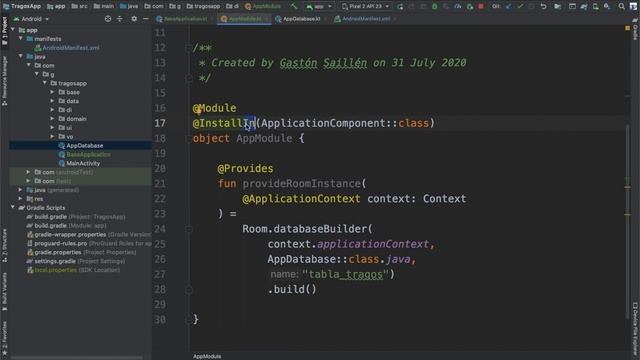Fold the AppModule object at line 18

(x=189, y=138)
